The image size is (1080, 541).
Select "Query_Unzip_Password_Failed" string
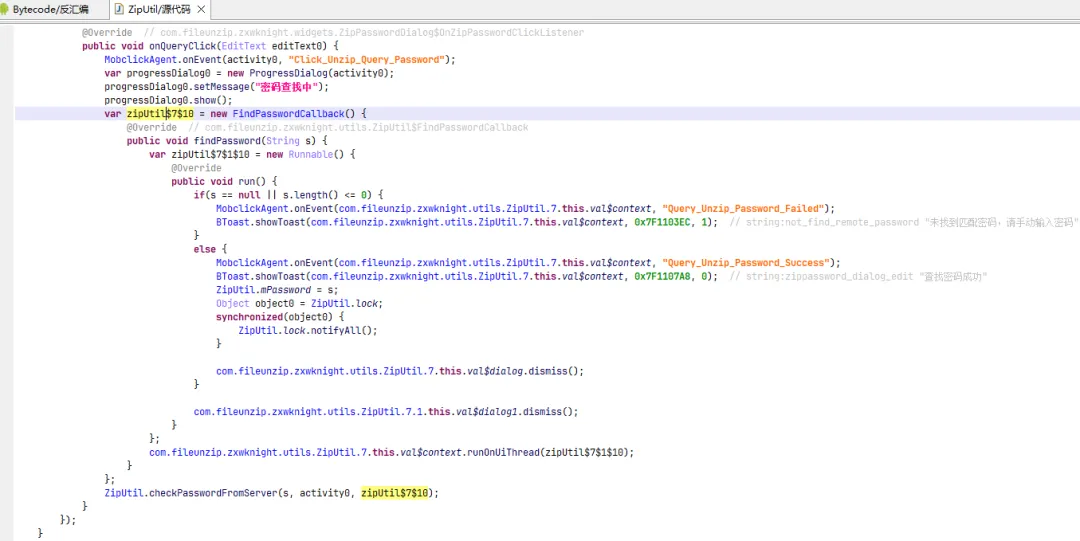pyautogui.click(x=743, y=209)
